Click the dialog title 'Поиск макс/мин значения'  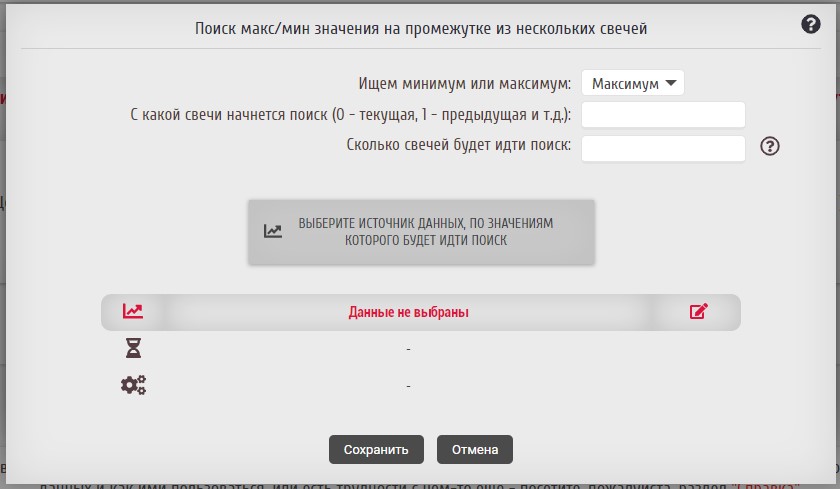point(420,29)
